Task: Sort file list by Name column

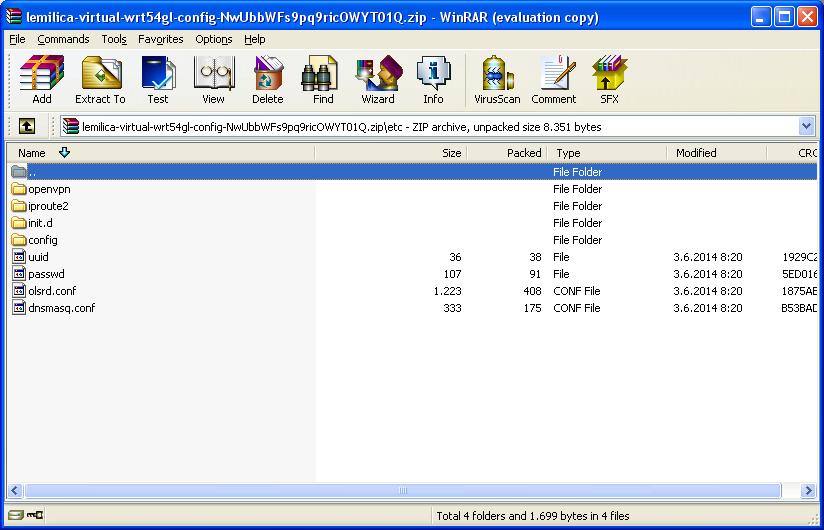Action: 32,153
